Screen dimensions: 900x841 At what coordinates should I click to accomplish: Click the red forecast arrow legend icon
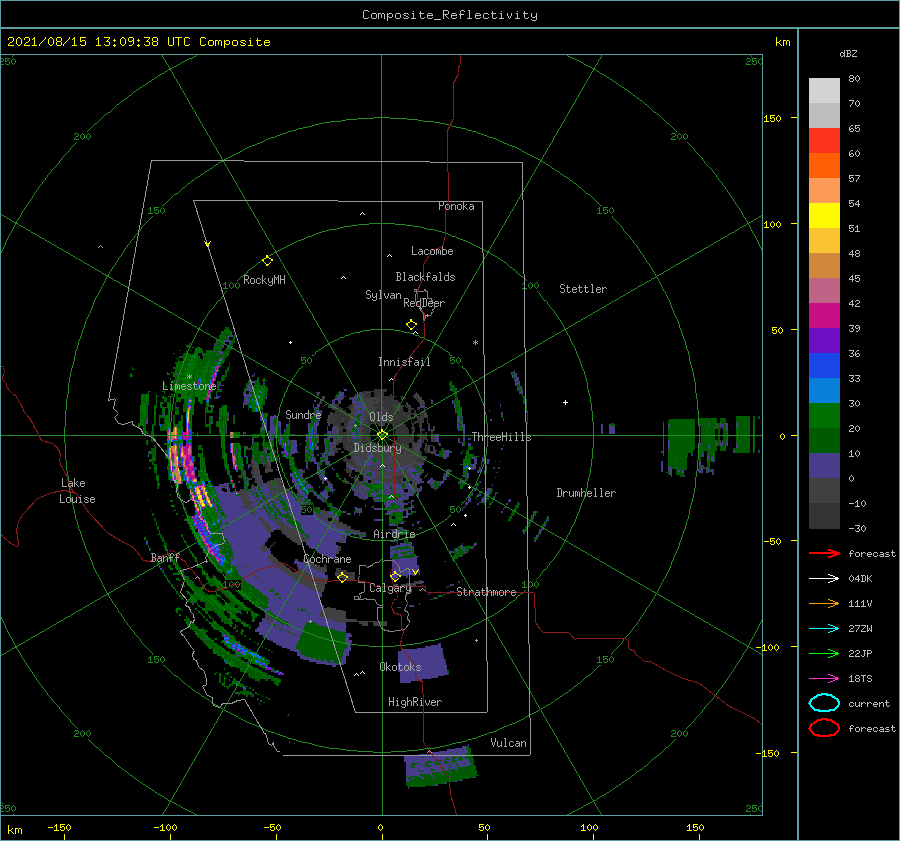pos(824,553)
